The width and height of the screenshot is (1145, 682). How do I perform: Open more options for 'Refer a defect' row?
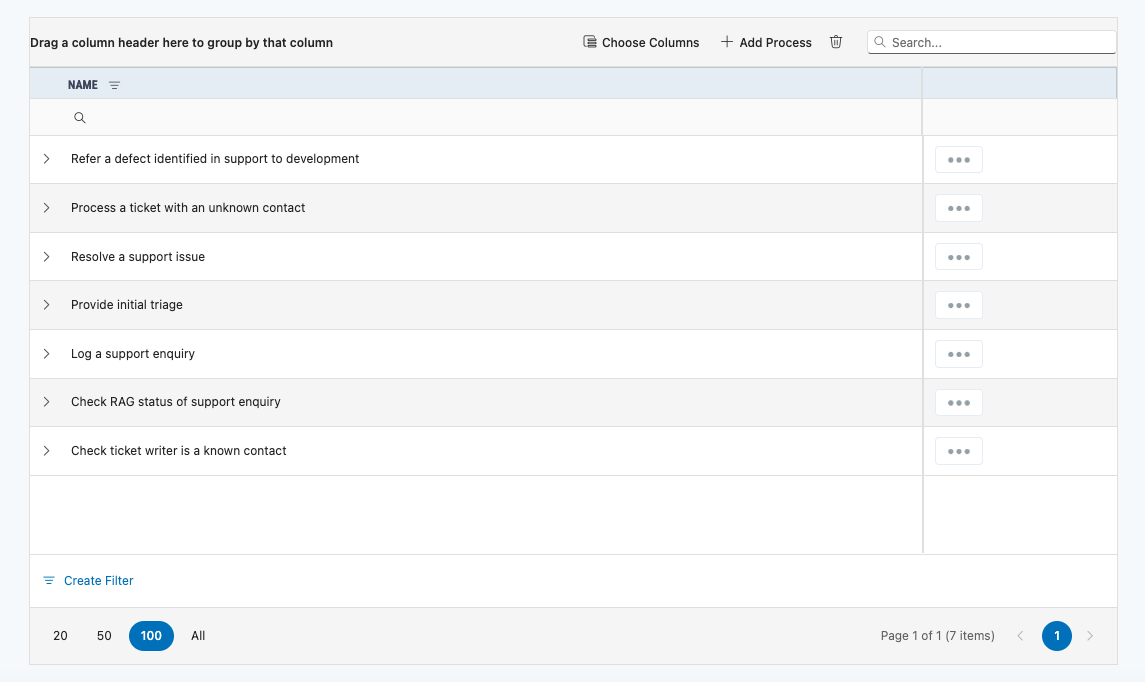pyautogui.click(x=959, y=160)
